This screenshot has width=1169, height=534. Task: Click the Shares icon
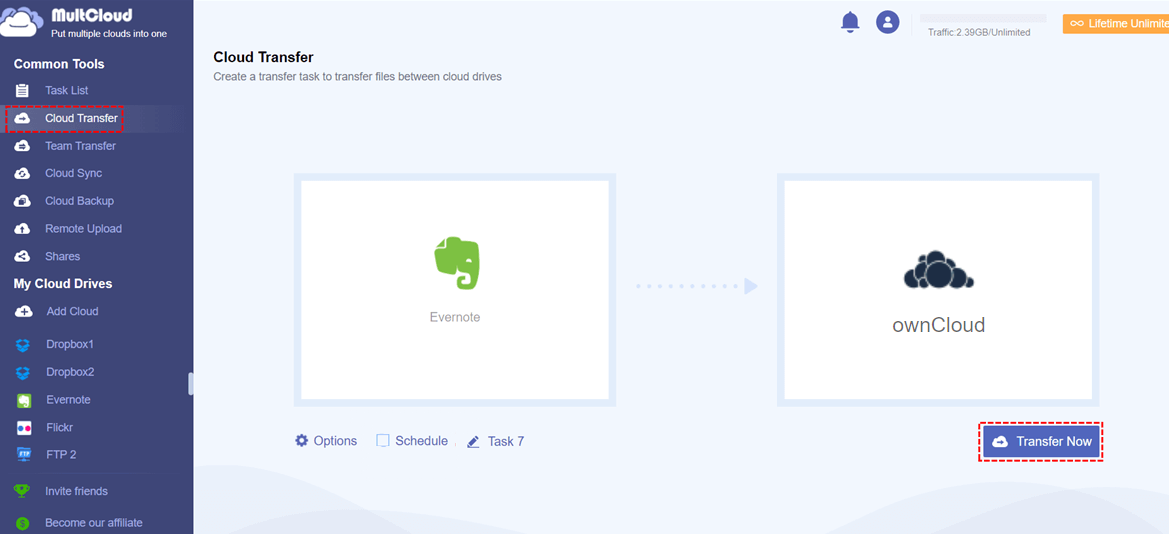coord(22,257)
